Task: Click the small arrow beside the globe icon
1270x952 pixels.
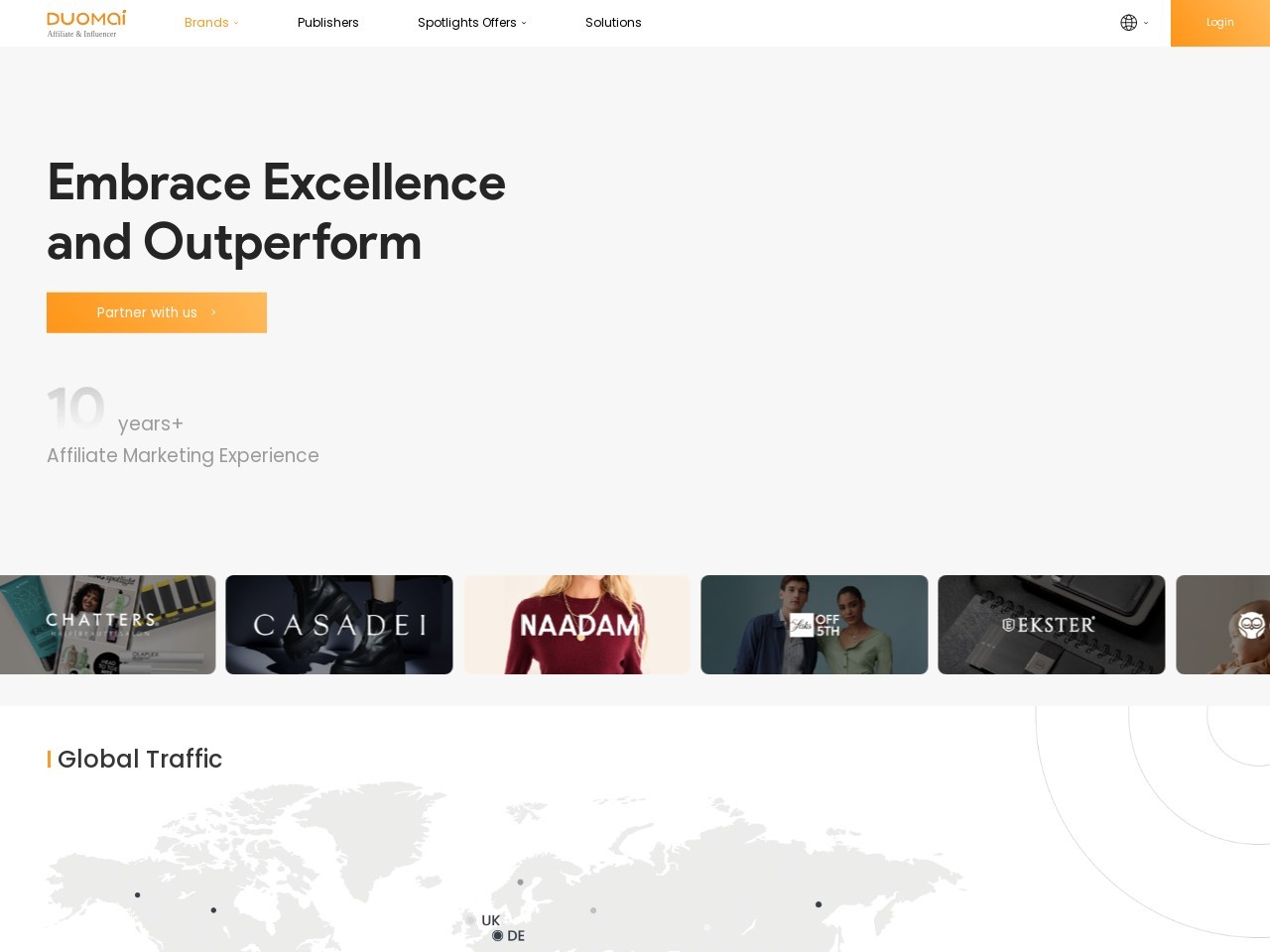Action: [x=1146, y=23]
